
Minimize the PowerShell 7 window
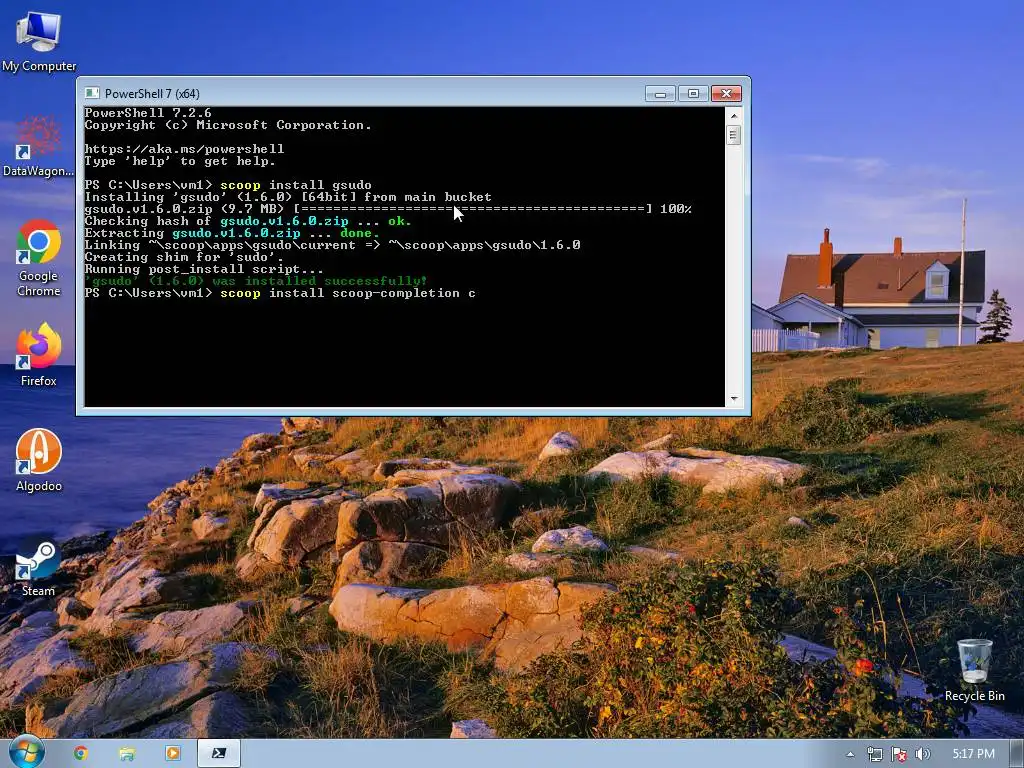point(660,93)
